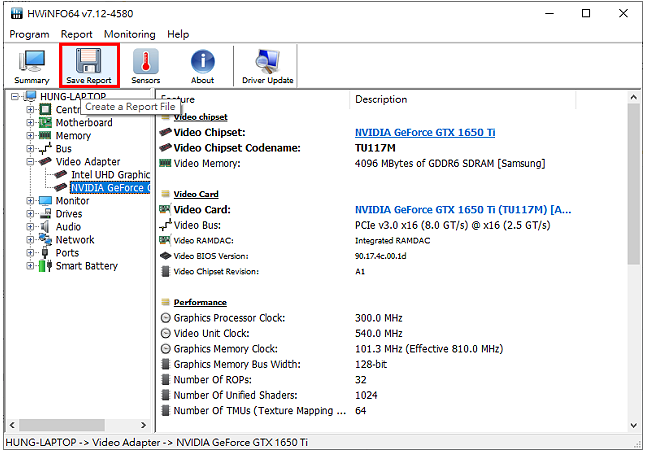Select the Memory chip icon in tree
This screenshot has height=454, width=647.
[x=45, y=135]
